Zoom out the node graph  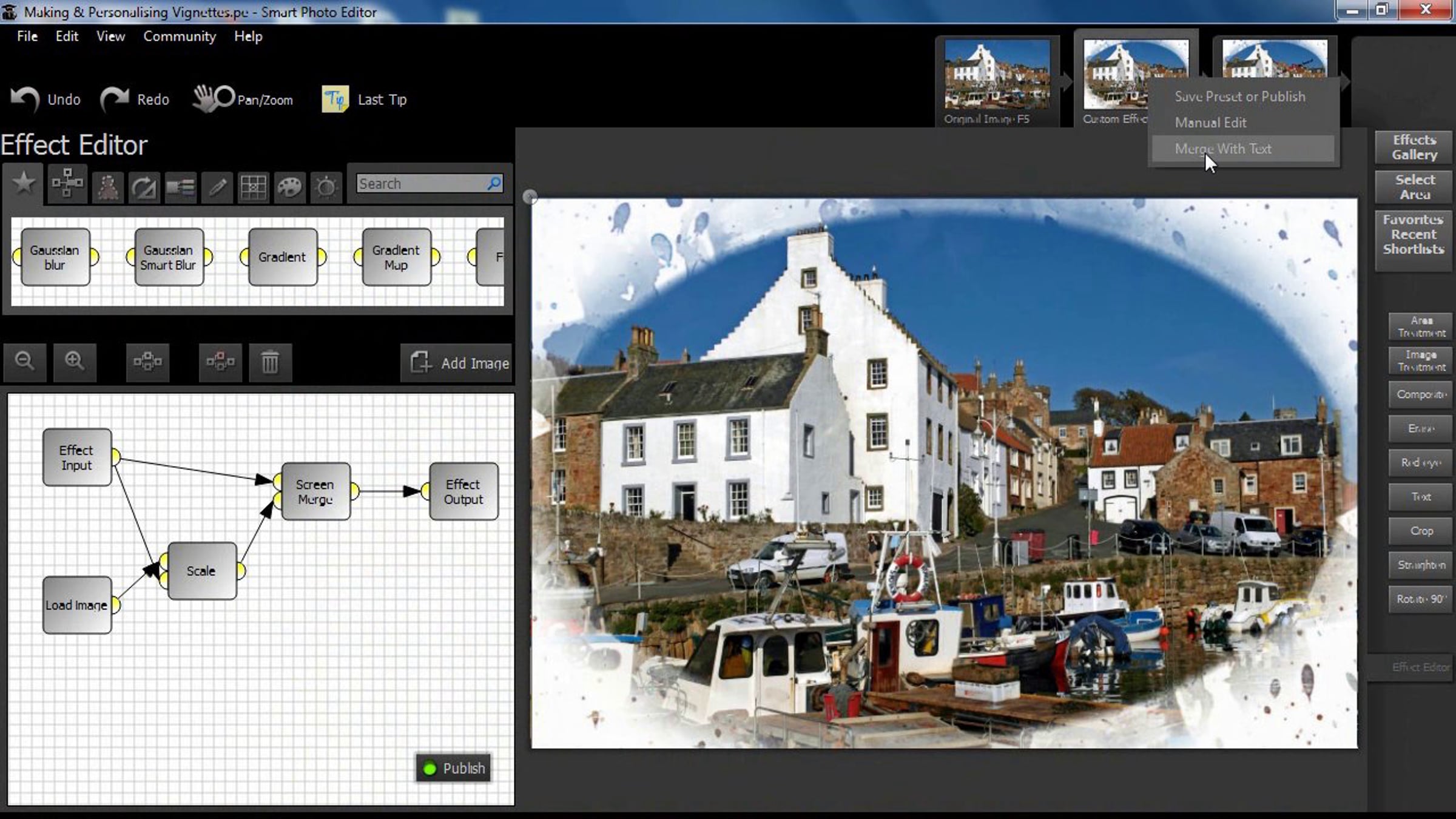(x=25, y=362)
